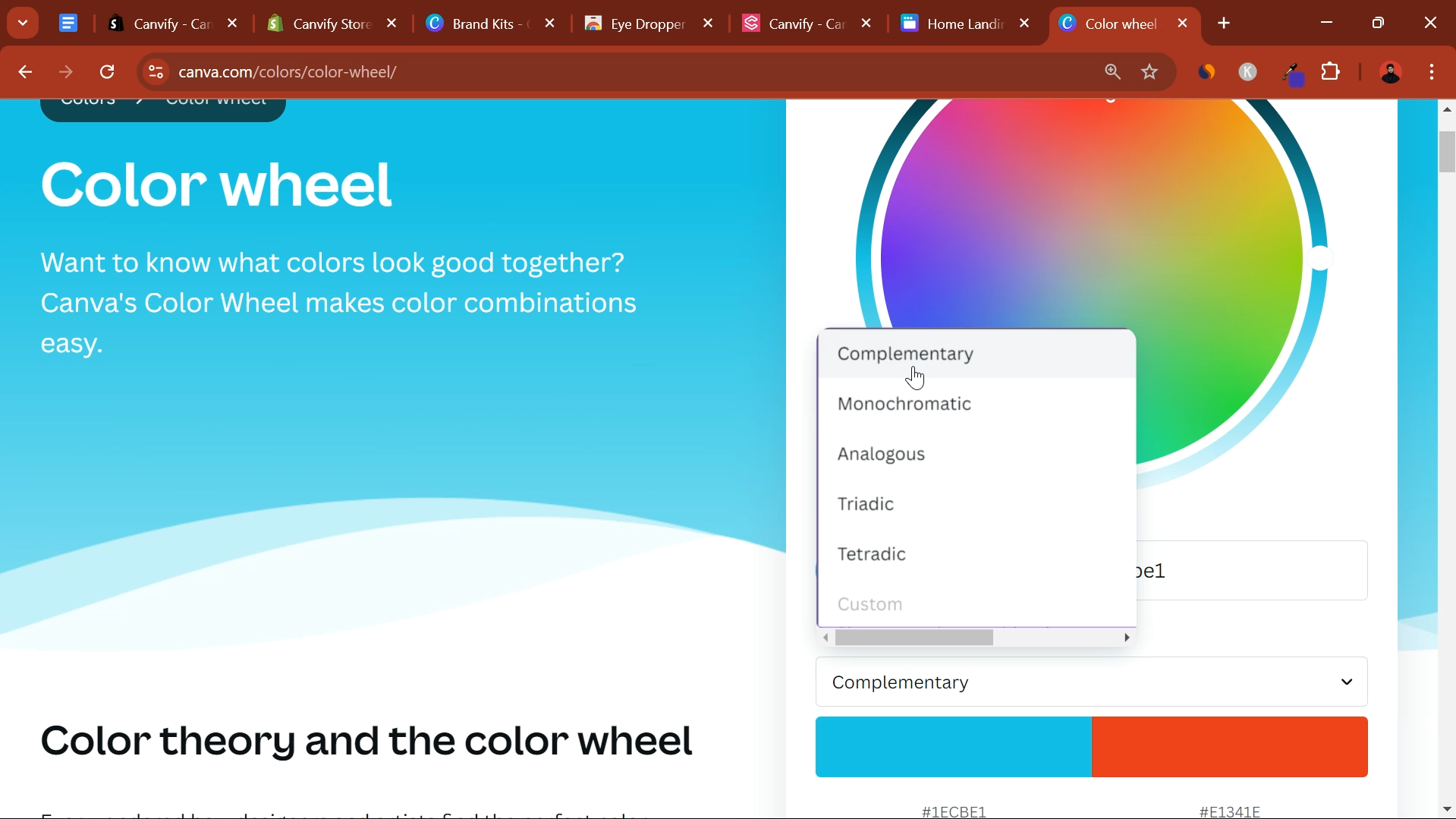Choose Analogous color combination

coord(977,455)
